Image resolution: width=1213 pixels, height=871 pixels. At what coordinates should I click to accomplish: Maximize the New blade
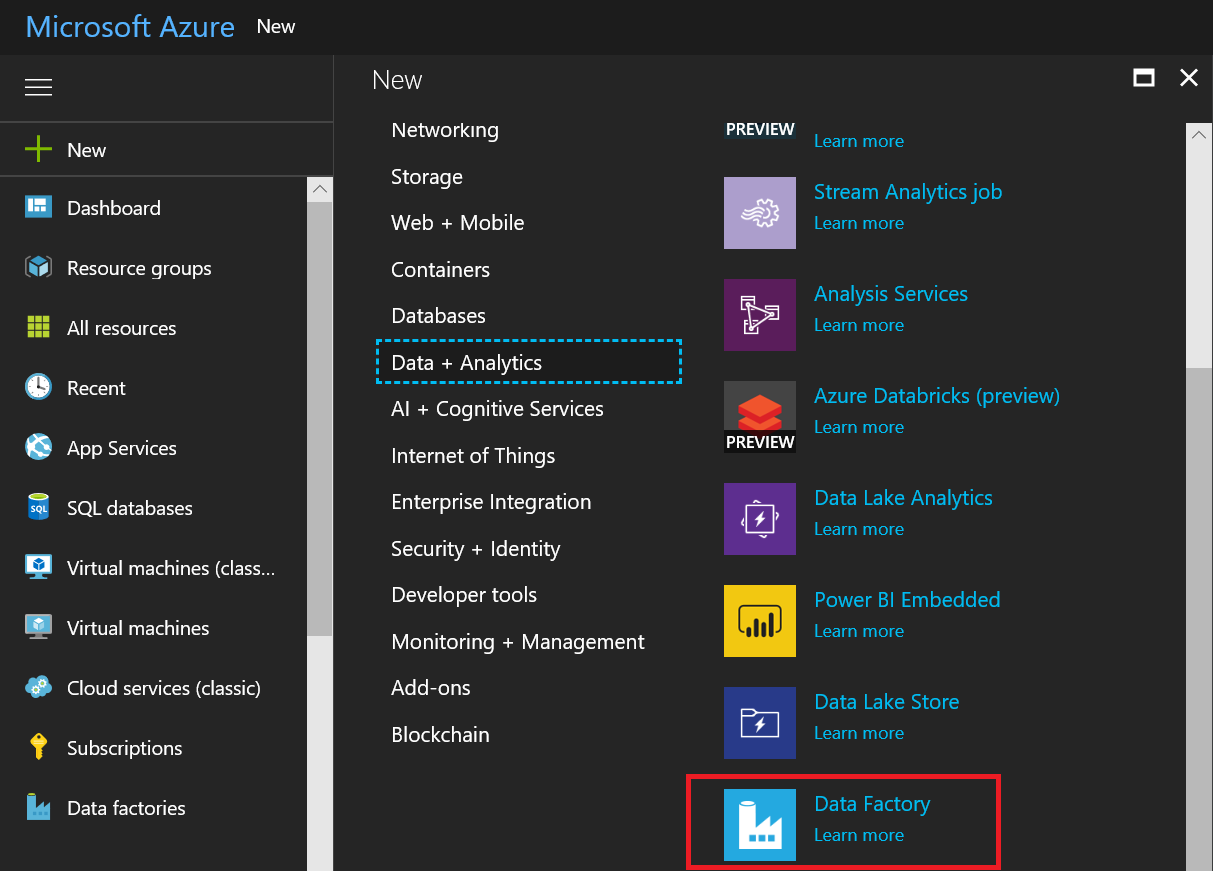coord(1144,78)
